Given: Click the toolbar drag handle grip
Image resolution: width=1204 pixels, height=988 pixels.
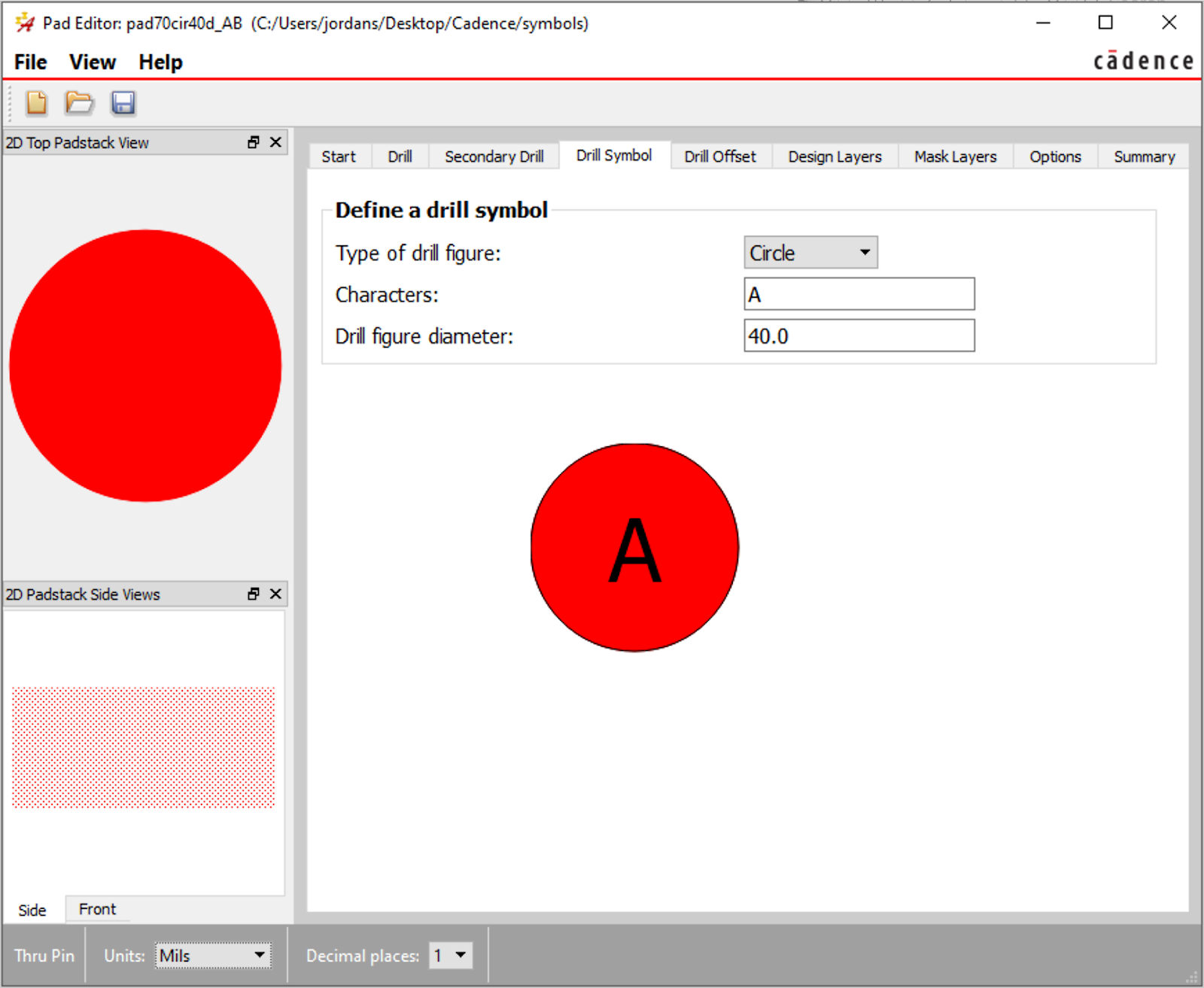Looking at the screenshot, I should (11, 103).
